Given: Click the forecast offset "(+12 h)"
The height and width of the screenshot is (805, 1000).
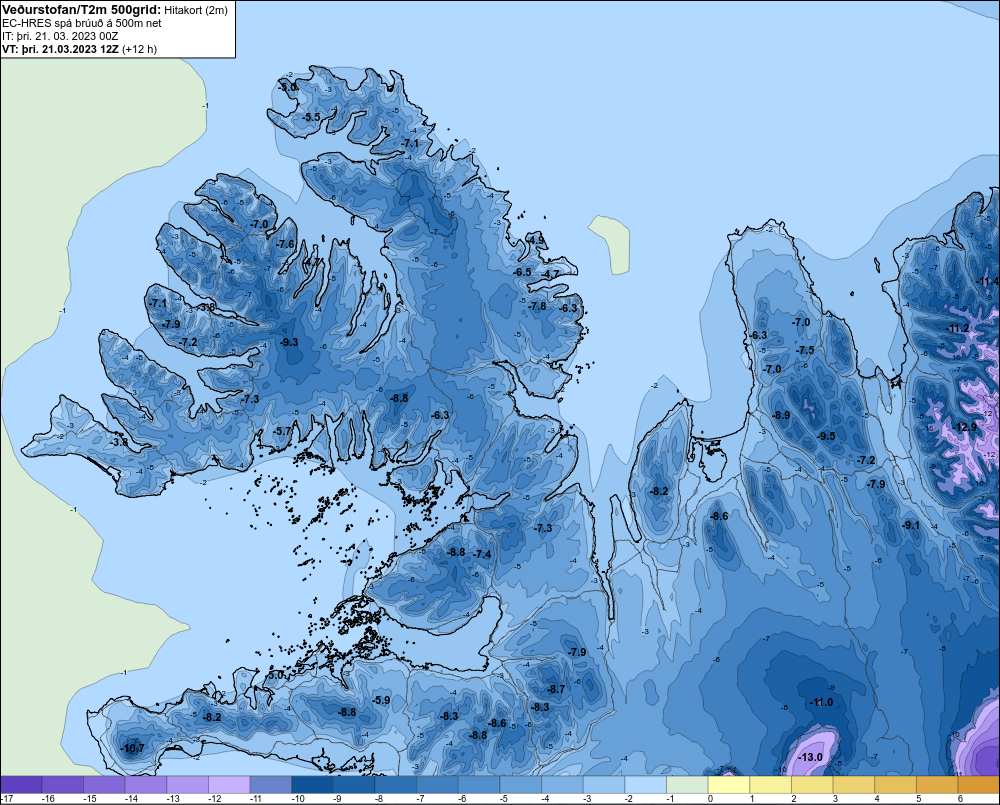Looking at the screenshot, I should point(139,49).
